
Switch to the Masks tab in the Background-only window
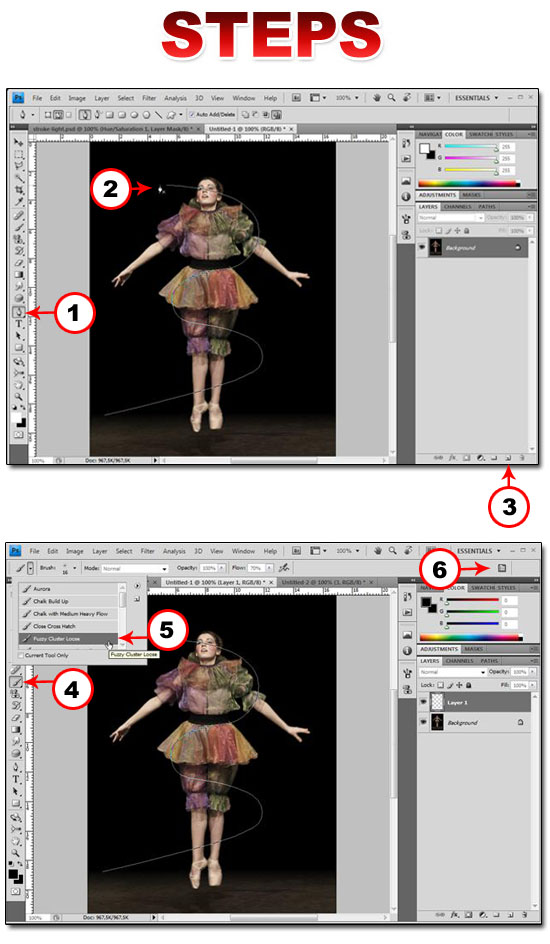click(x=471, y=195)
